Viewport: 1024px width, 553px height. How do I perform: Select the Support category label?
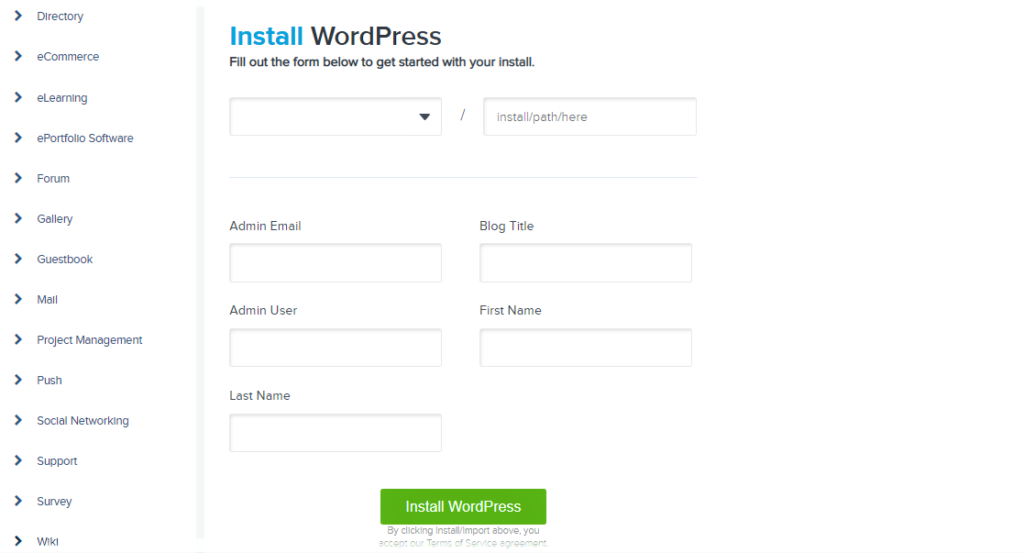(57, 461)
